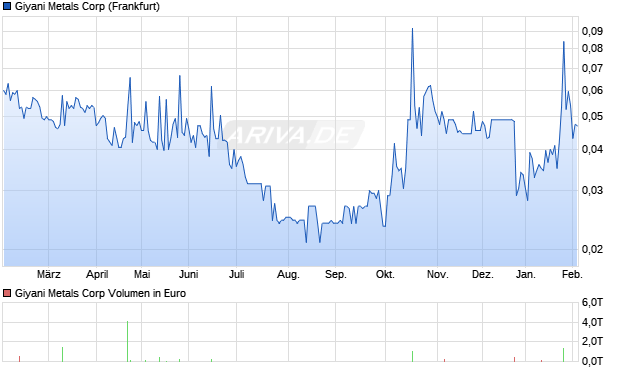Select the 'Okt.' month label on the axis
The image size is (620, 371).
click(x=385, y=274)
